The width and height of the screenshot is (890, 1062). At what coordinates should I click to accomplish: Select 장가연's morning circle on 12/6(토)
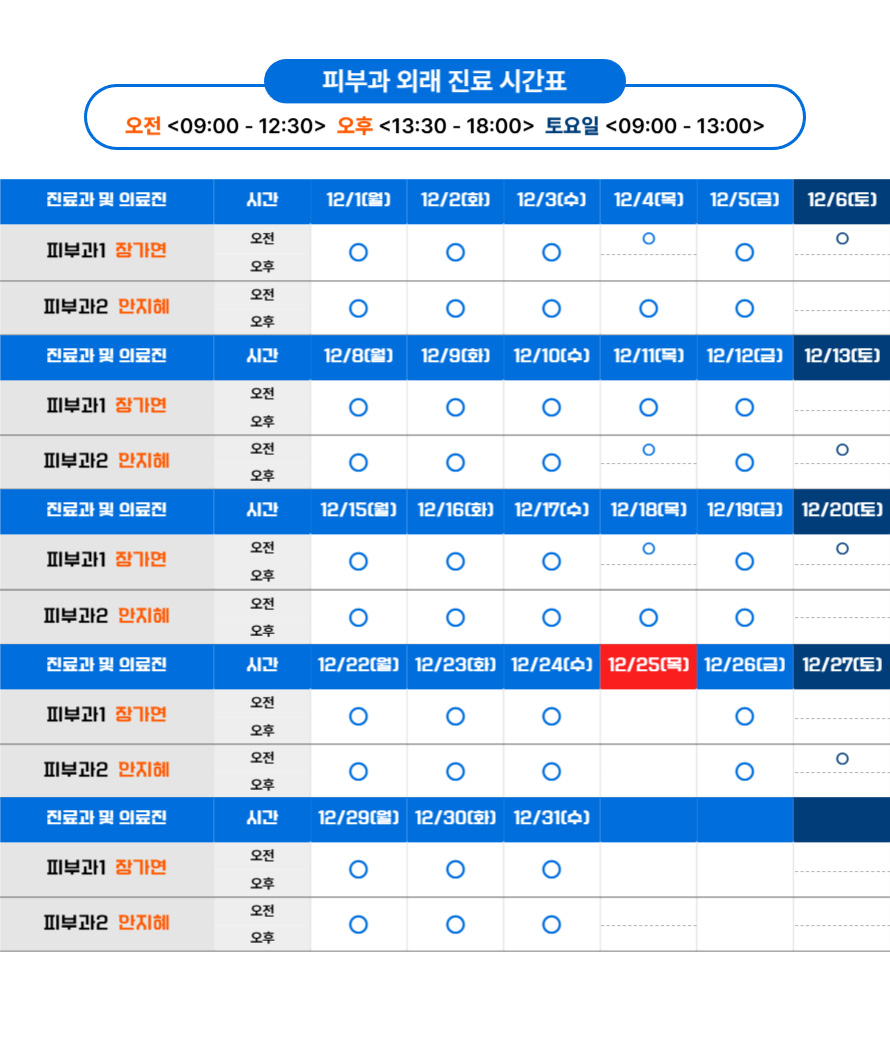tap(842, 239)
